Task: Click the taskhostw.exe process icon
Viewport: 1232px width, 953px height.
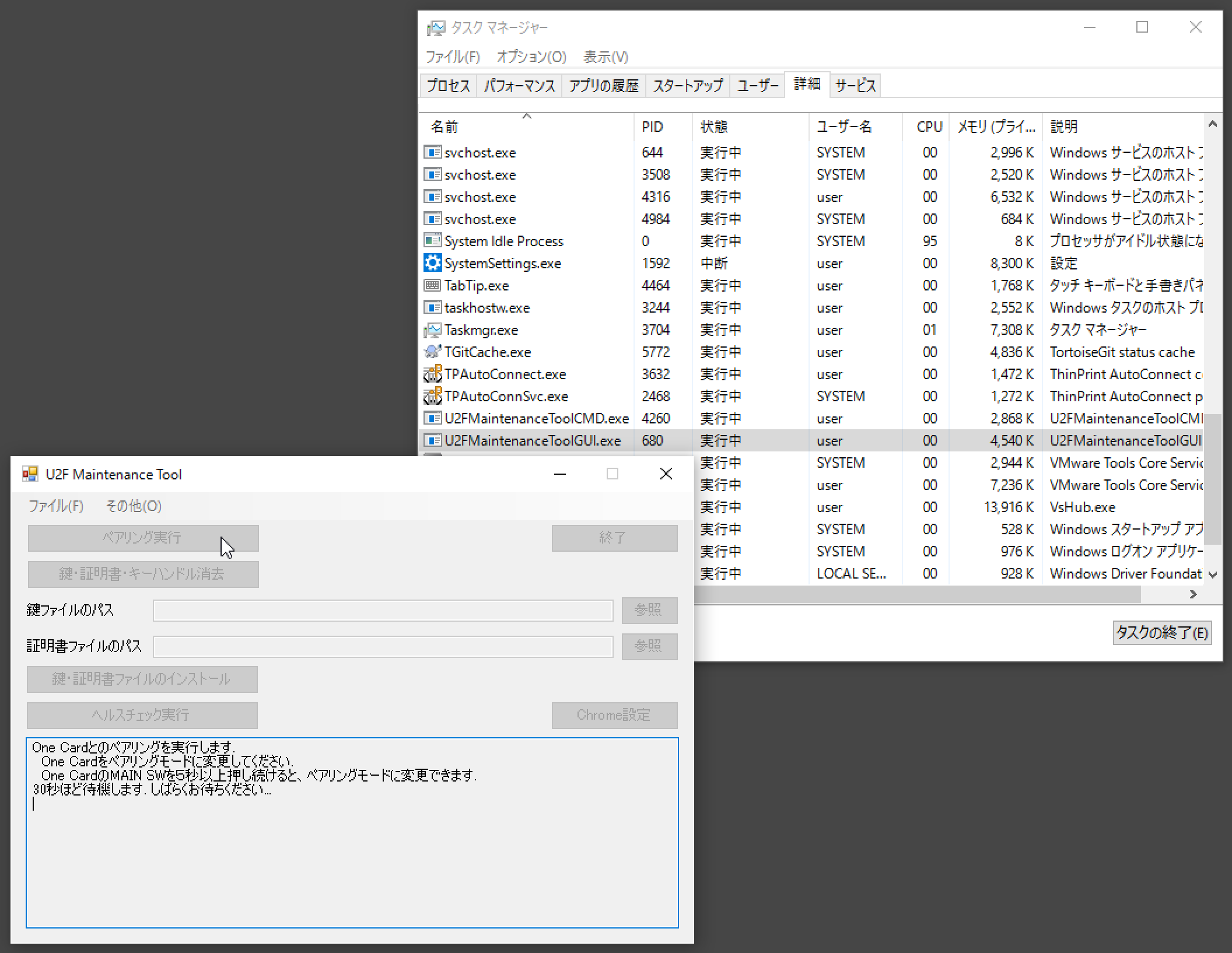Action: [432, 307]
